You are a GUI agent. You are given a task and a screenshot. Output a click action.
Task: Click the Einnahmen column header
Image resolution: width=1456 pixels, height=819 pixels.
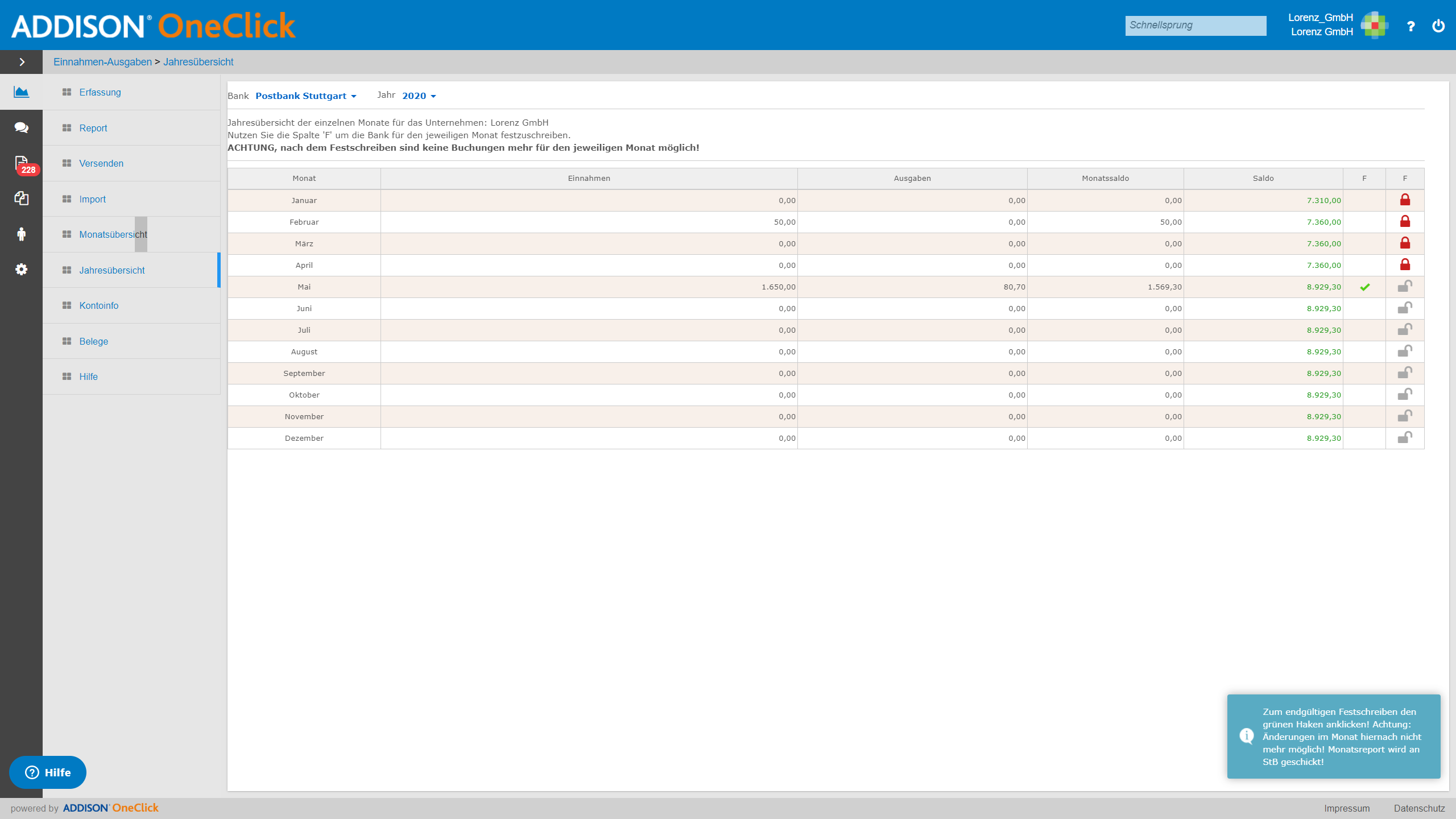pos(589,179)
